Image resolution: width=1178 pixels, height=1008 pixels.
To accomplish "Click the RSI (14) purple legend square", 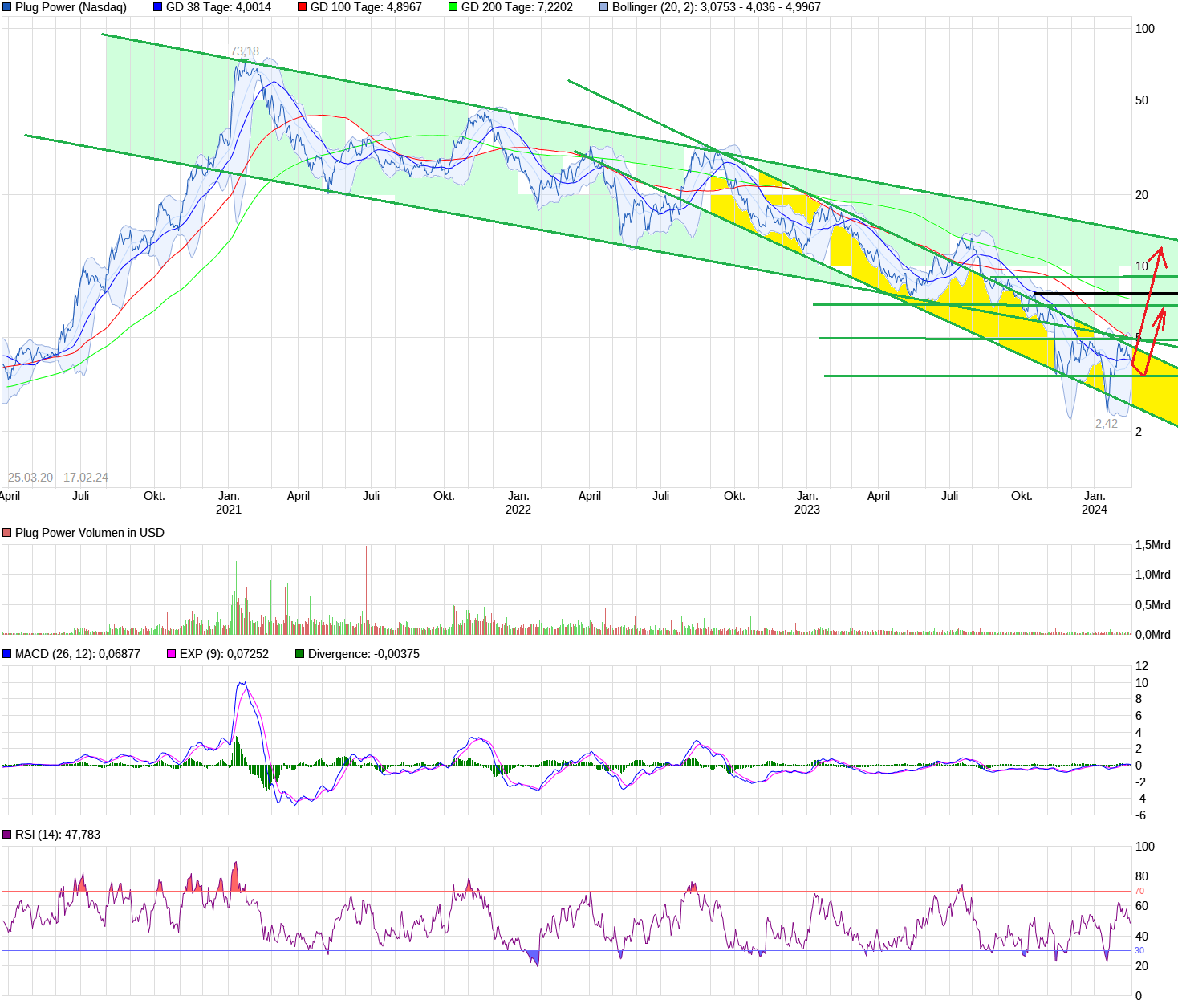I will pyautogui.click(x=7, y=835).
